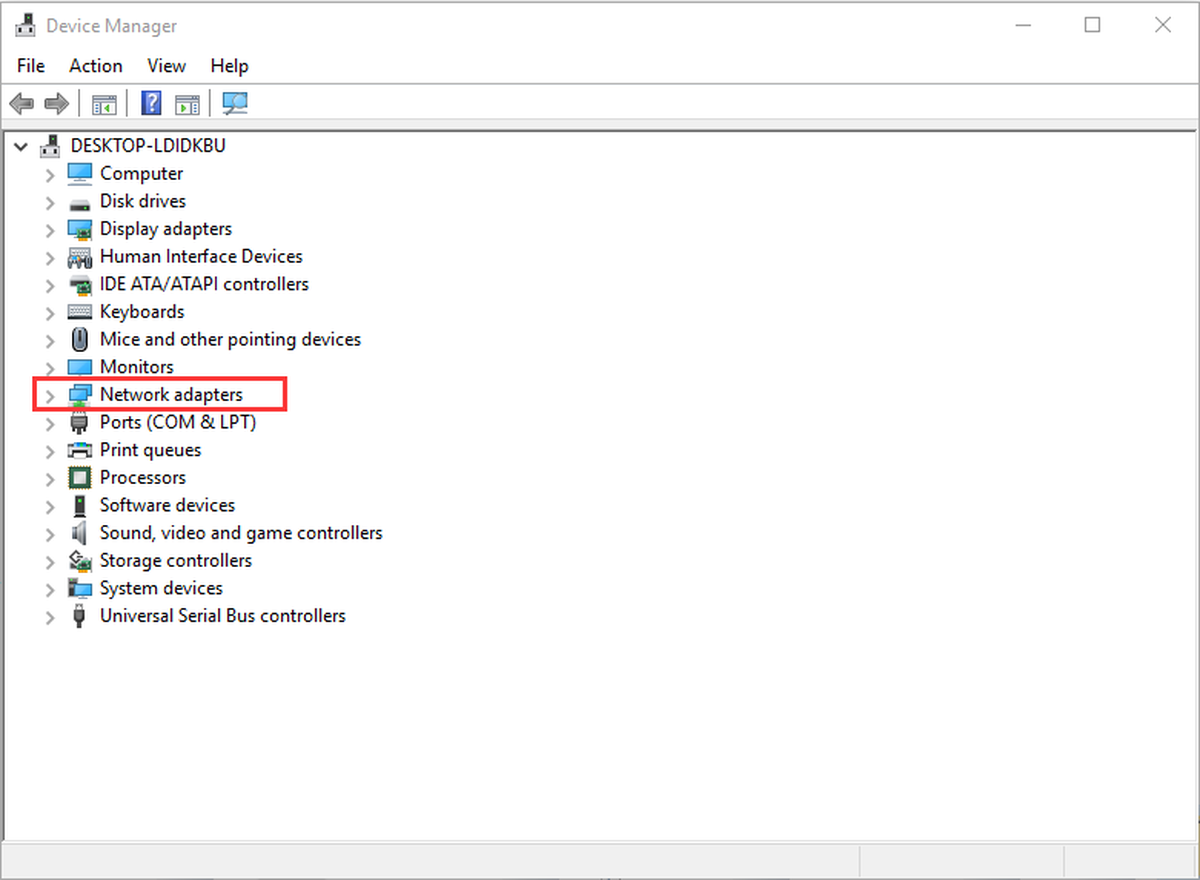Expand the Mice and other pointing devices arrow
This screenshot has height=880, width=1200.
click(x=50, y=340)
